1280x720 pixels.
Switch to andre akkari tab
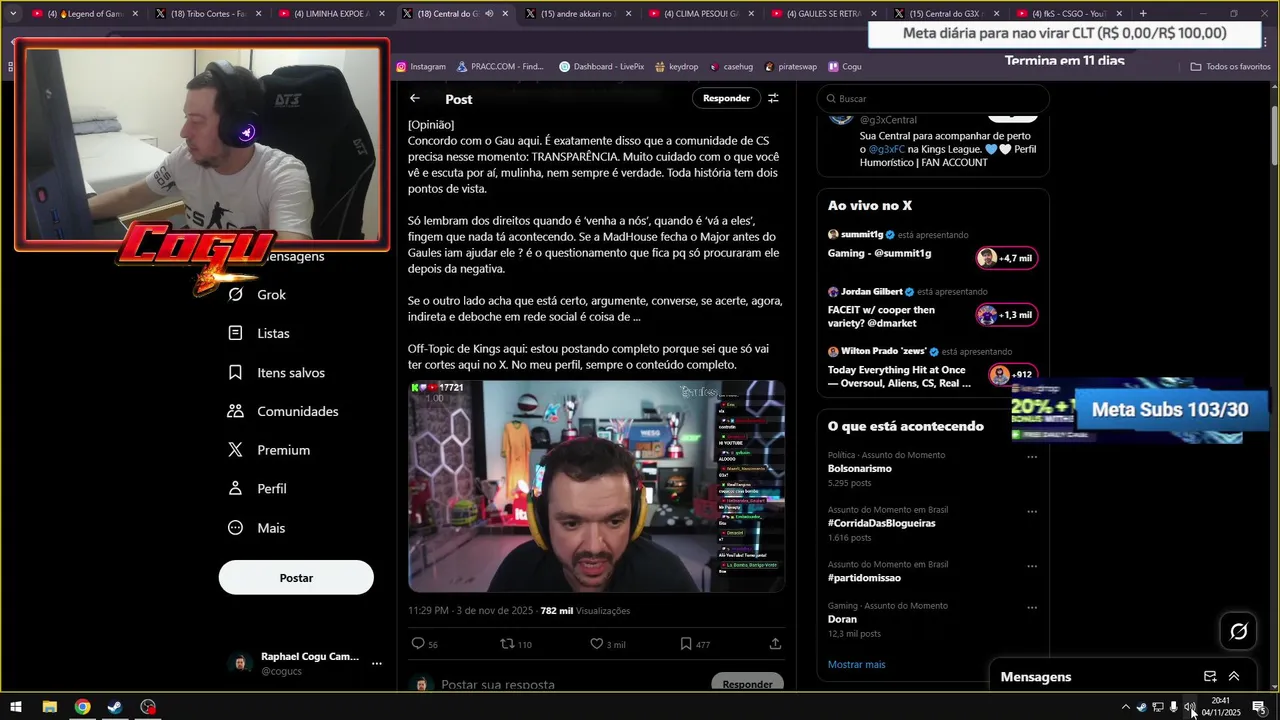coord(577,14)
